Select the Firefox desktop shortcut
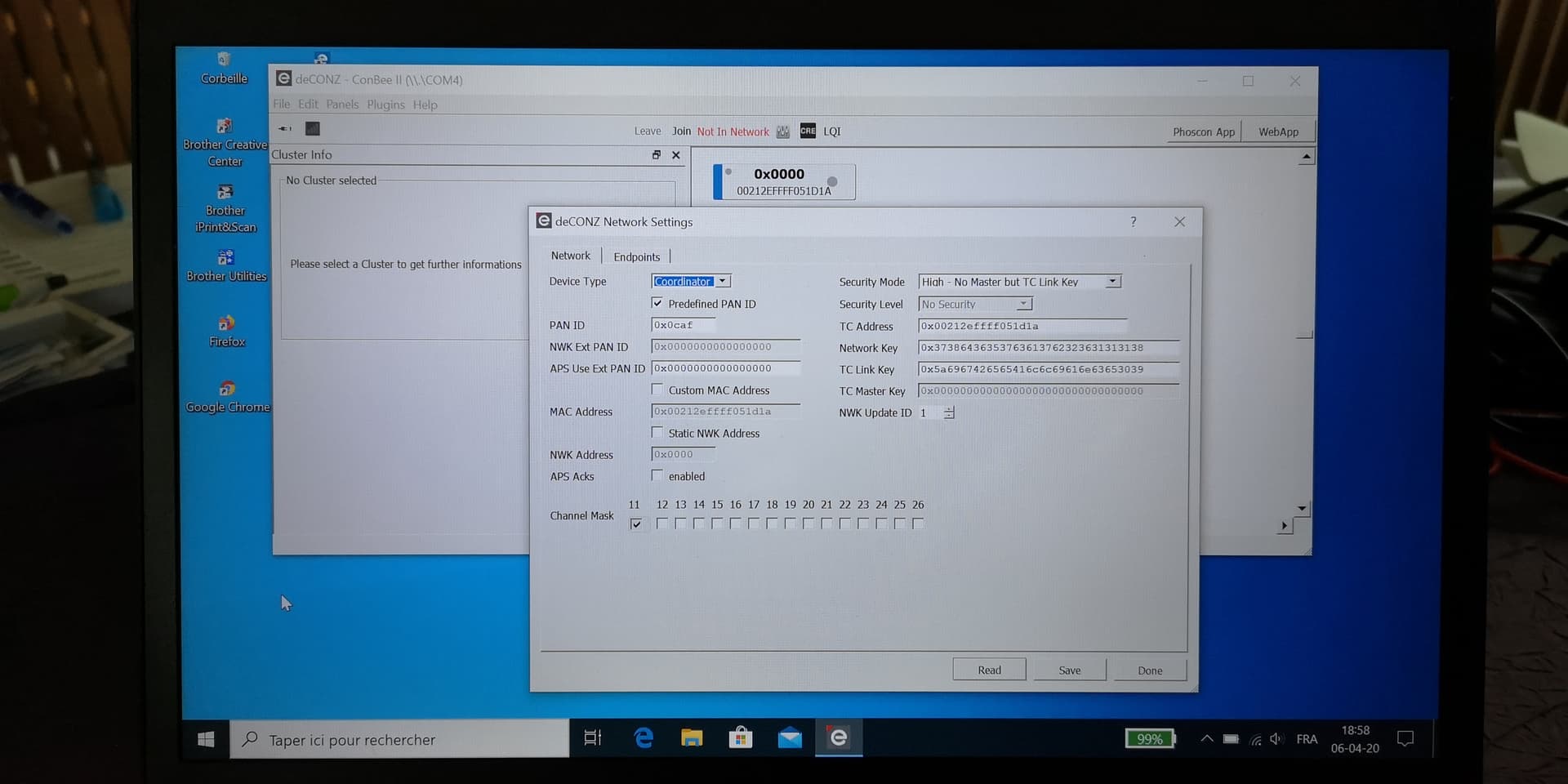Screen dimensions: 1568x784 (x=226, y=332)
